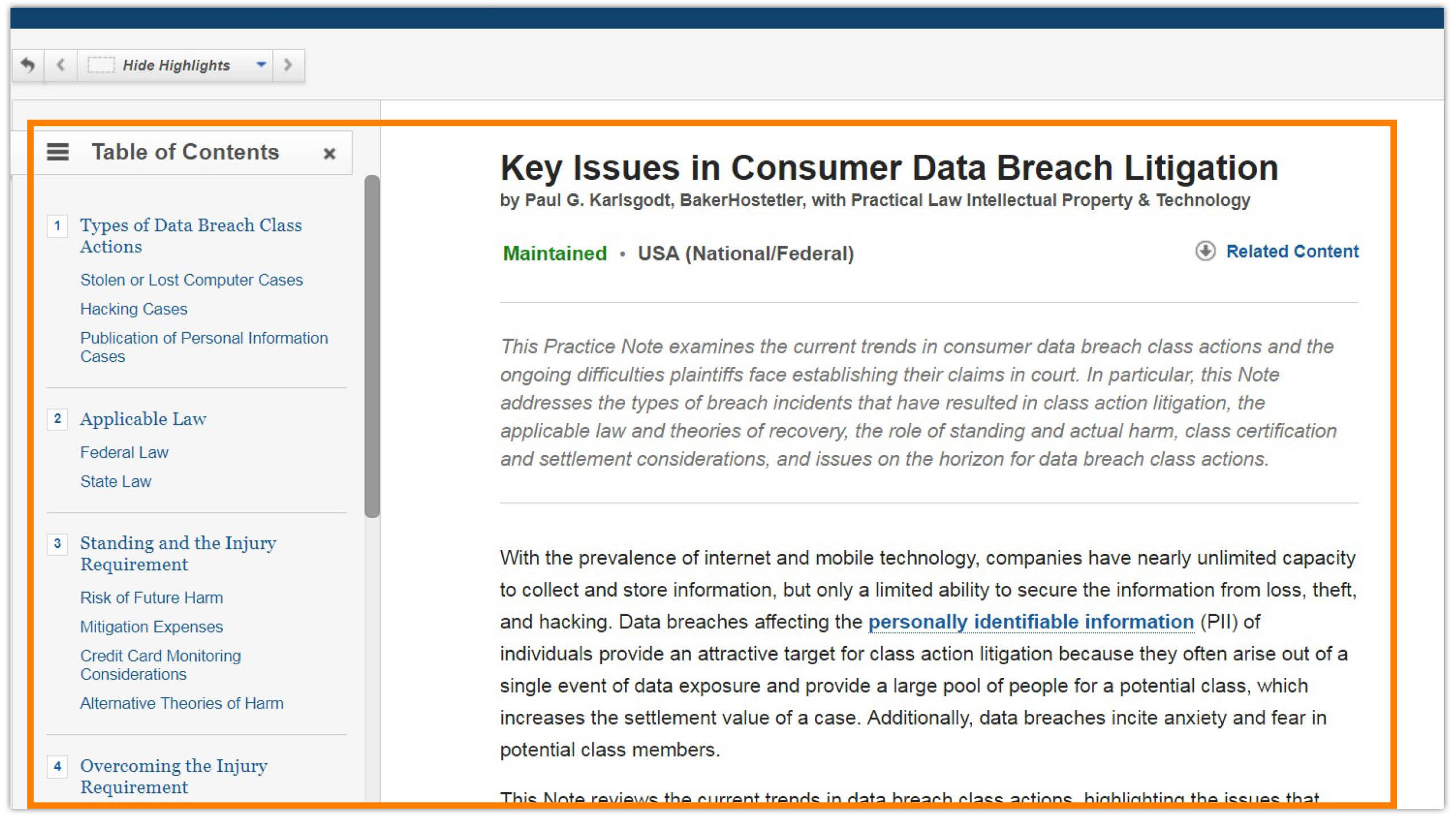Go to previous highlight chevron
This screenshot has width=1456, height=819.
[x=61, y=65]
